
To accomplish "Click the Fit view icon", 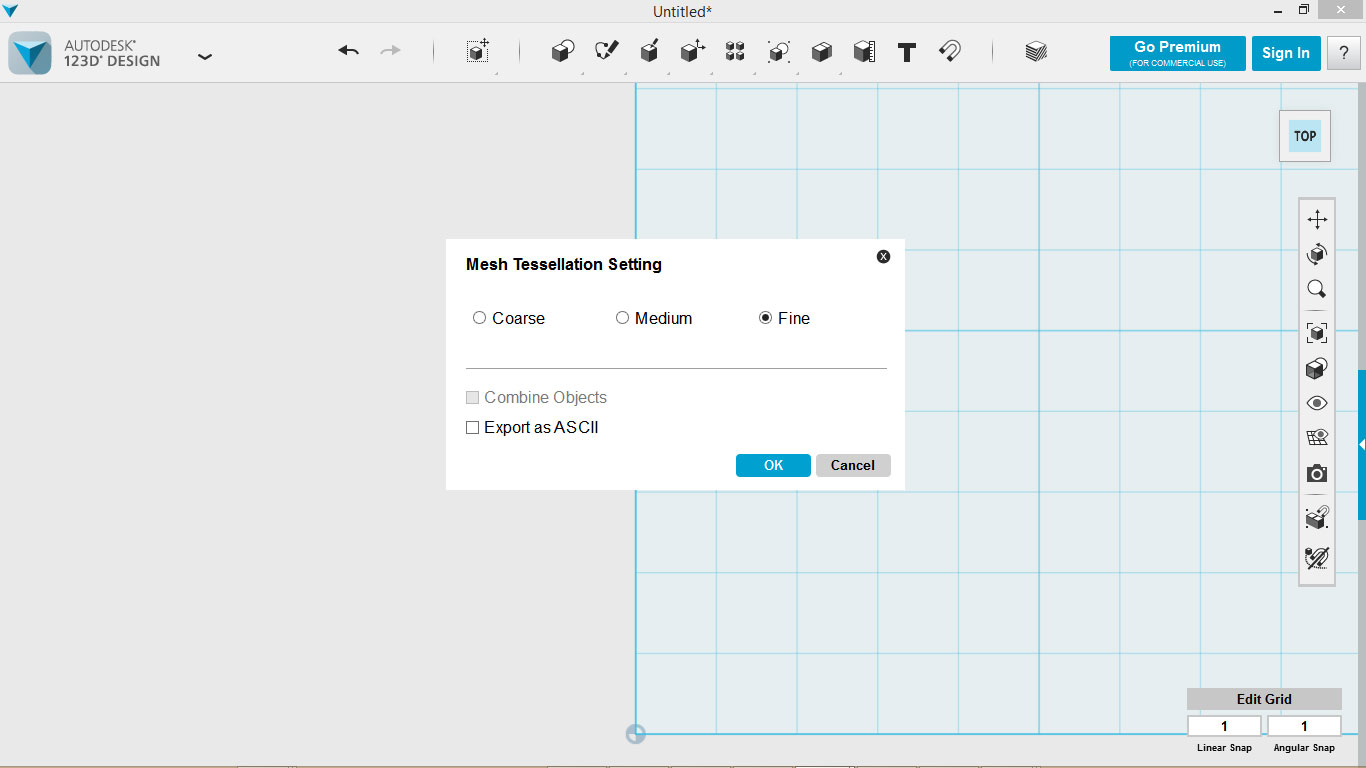I will pyautogui.click(x=1317, y=333).
